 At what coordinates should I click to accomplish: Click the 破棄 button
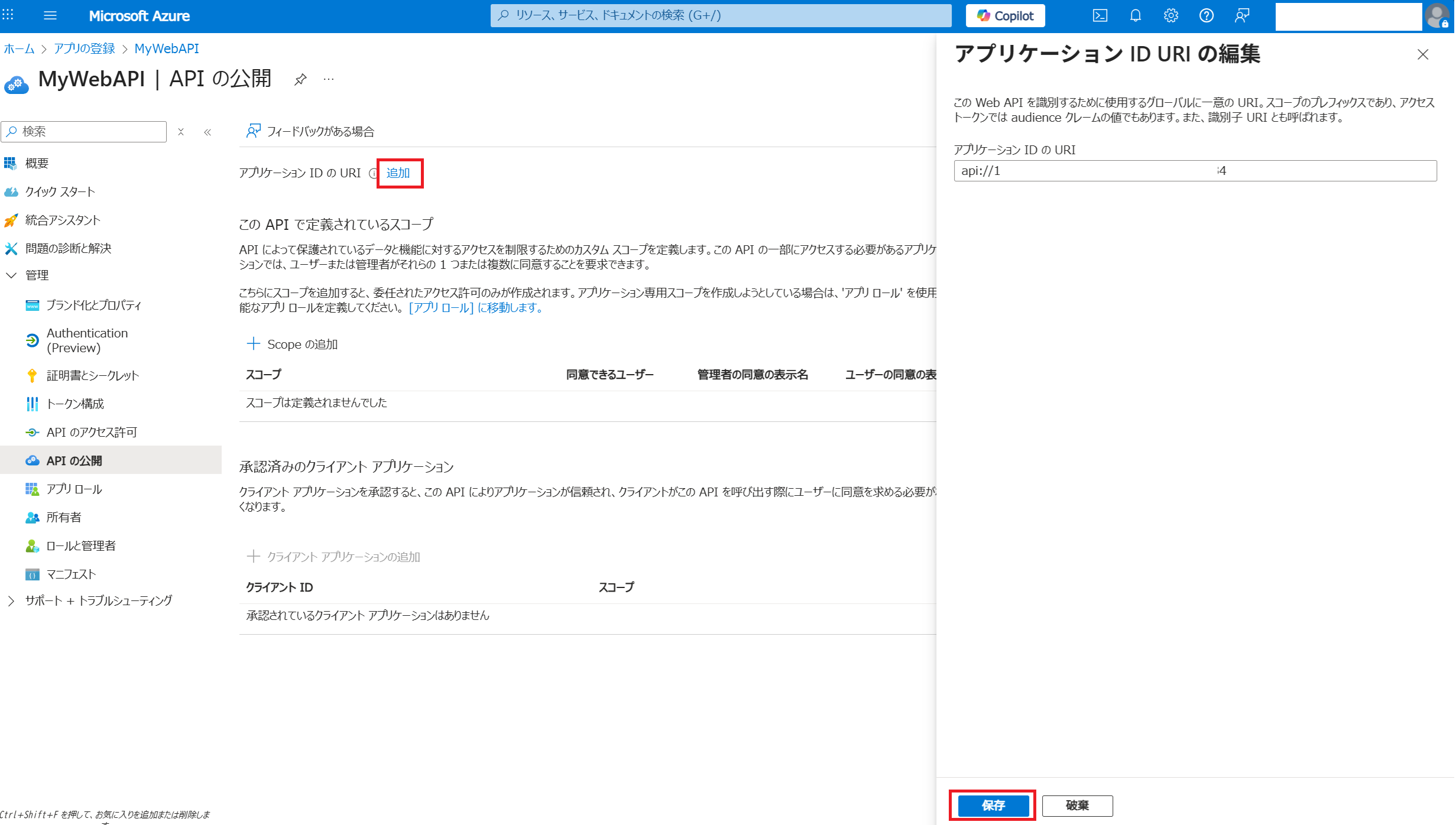coord(1077,805)
